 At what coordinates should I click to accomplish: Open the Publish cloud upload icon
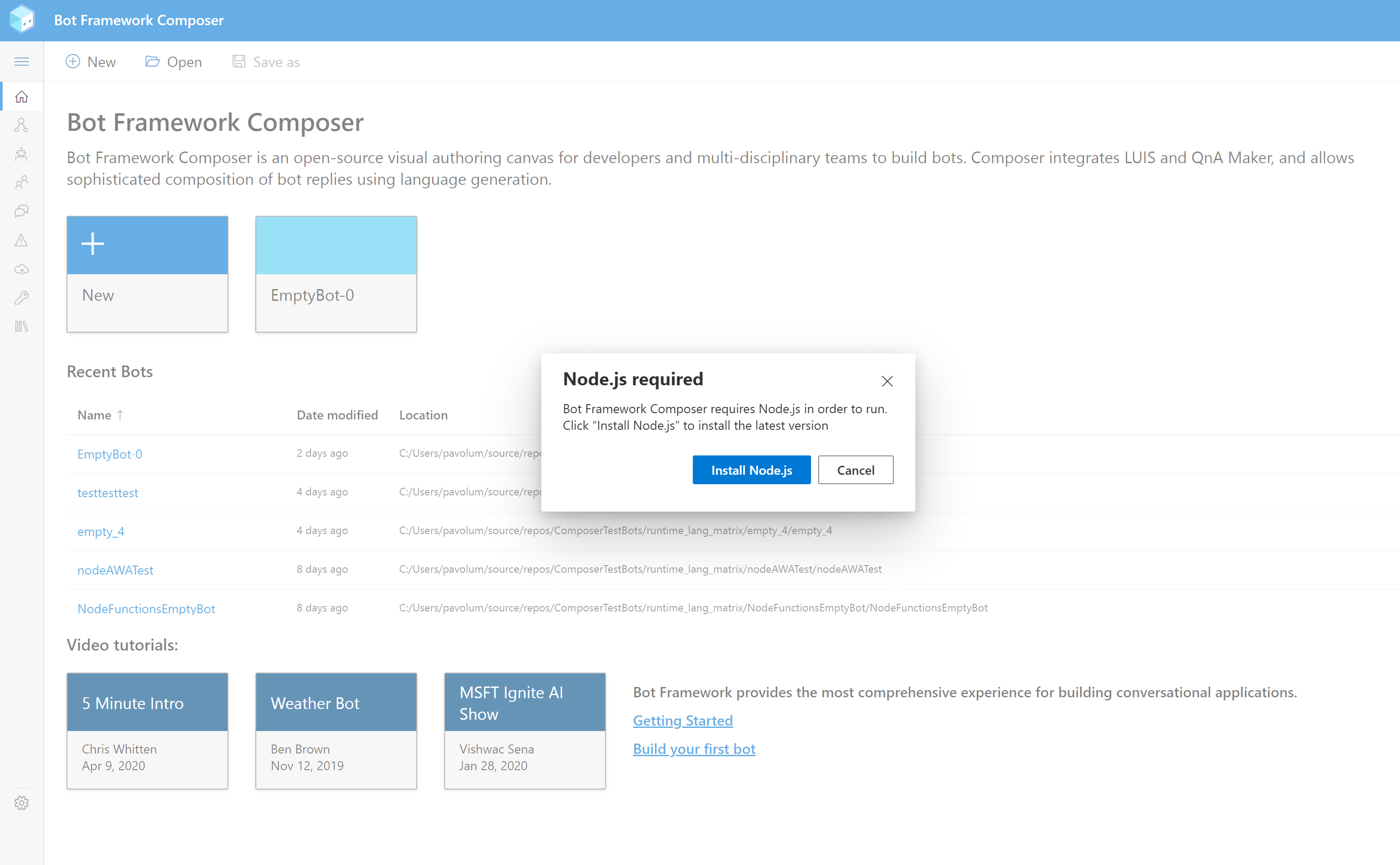pyautogui.click(x=22, y=269)
